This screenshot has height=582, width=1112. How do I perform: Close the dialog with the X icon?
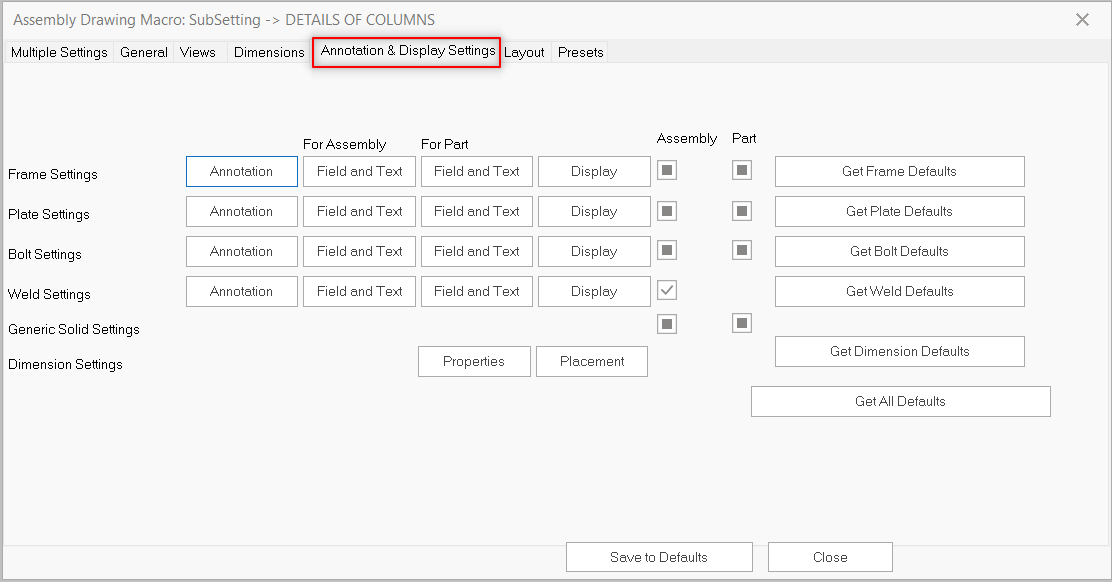(1082, 20)
